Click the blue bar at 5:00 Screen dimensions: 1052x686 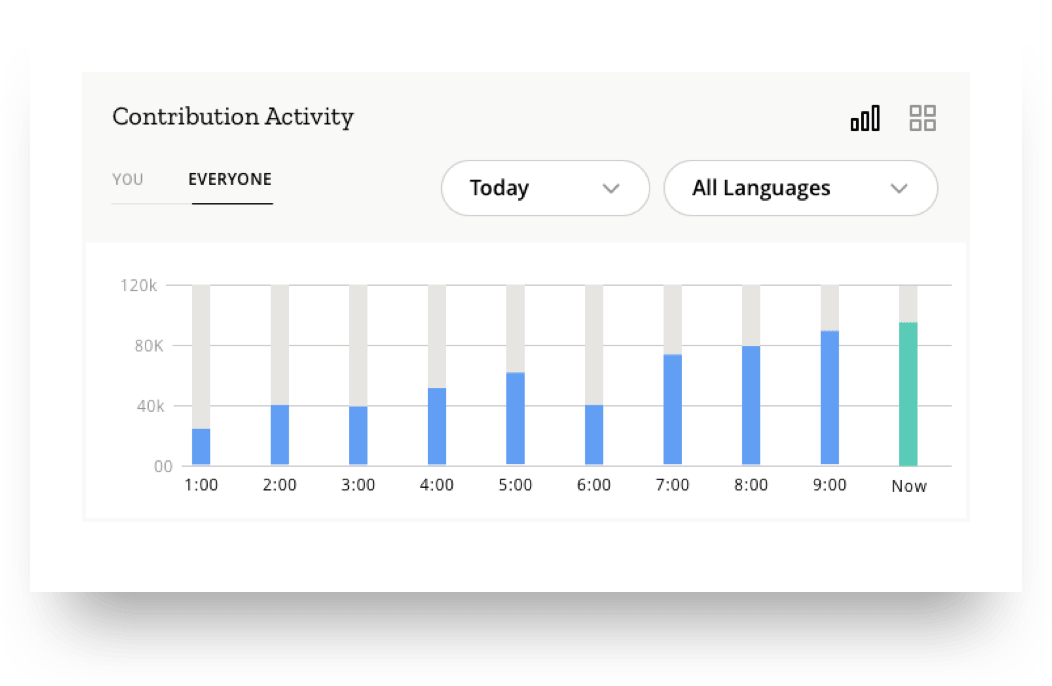(x=515, y=419)
